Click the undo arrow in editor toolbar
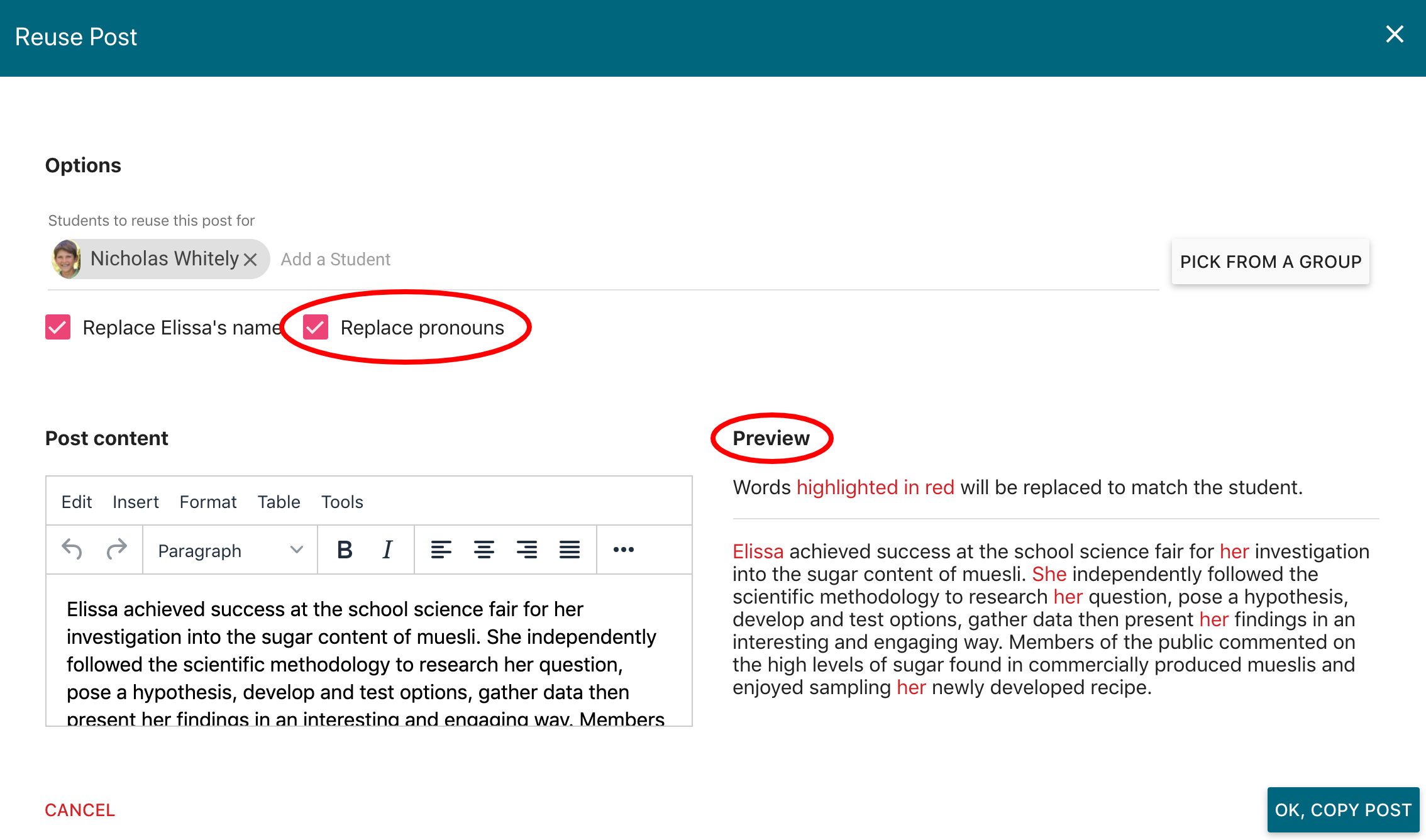This screenshot has width=1426, height=840. click(x=72, y=550)
